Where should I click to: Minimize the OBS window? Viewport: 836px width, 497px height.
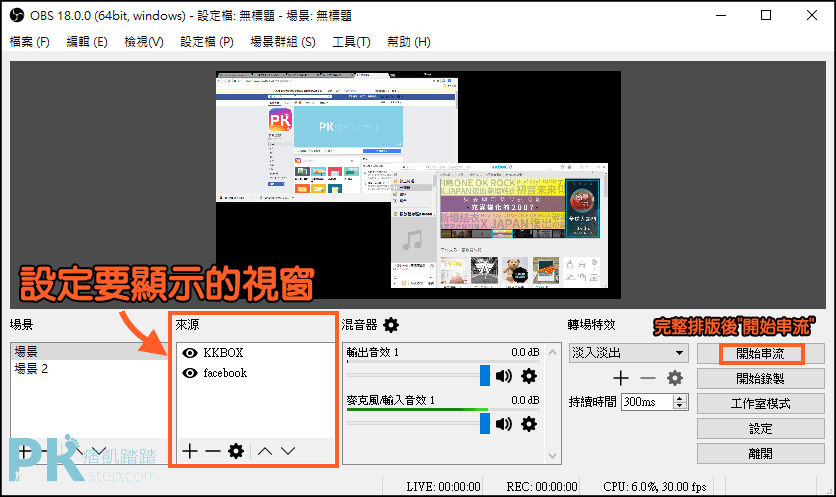coord(721,15)
